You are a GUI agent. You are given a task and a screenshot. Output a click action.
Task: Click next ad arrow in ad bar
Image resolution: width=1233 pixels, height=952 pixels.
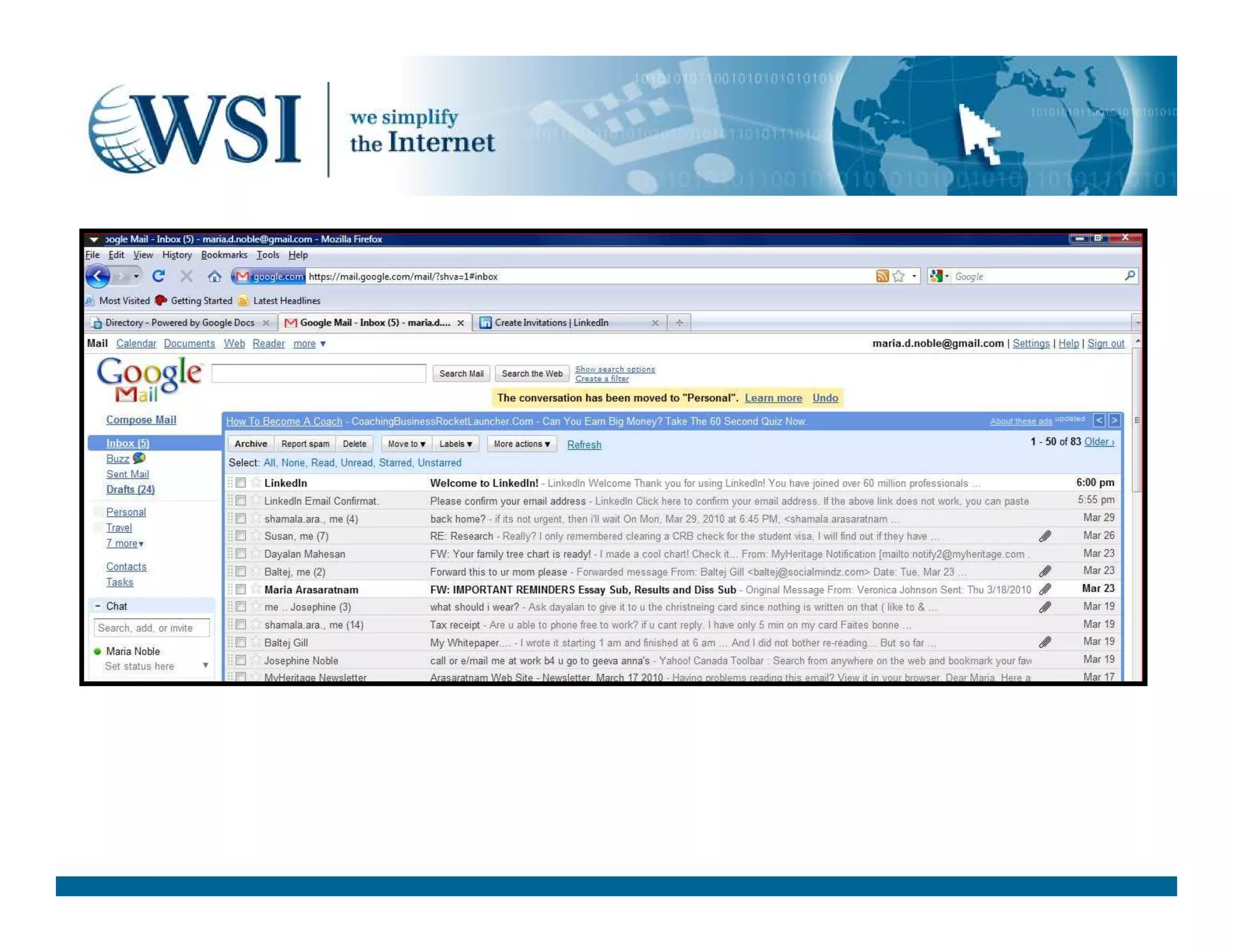[x=1114, y=420]
